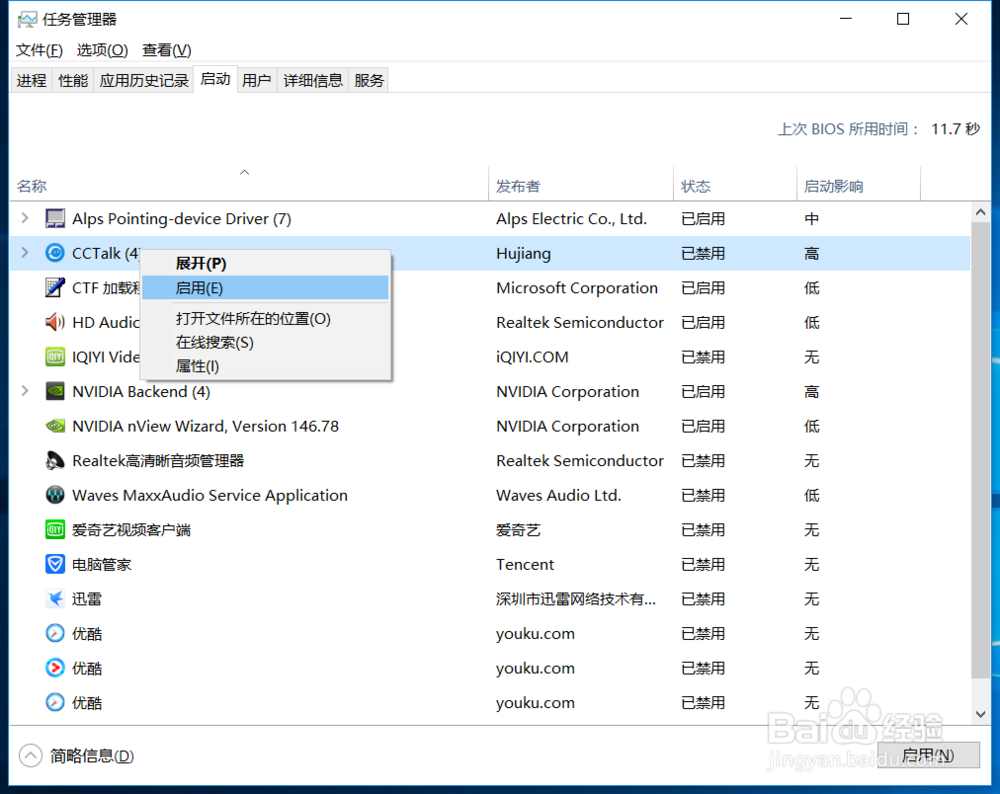This screenshot has height=794, width=1000.
Task: Click the scrollbar up arrow
Action: (x=981, y=212)
